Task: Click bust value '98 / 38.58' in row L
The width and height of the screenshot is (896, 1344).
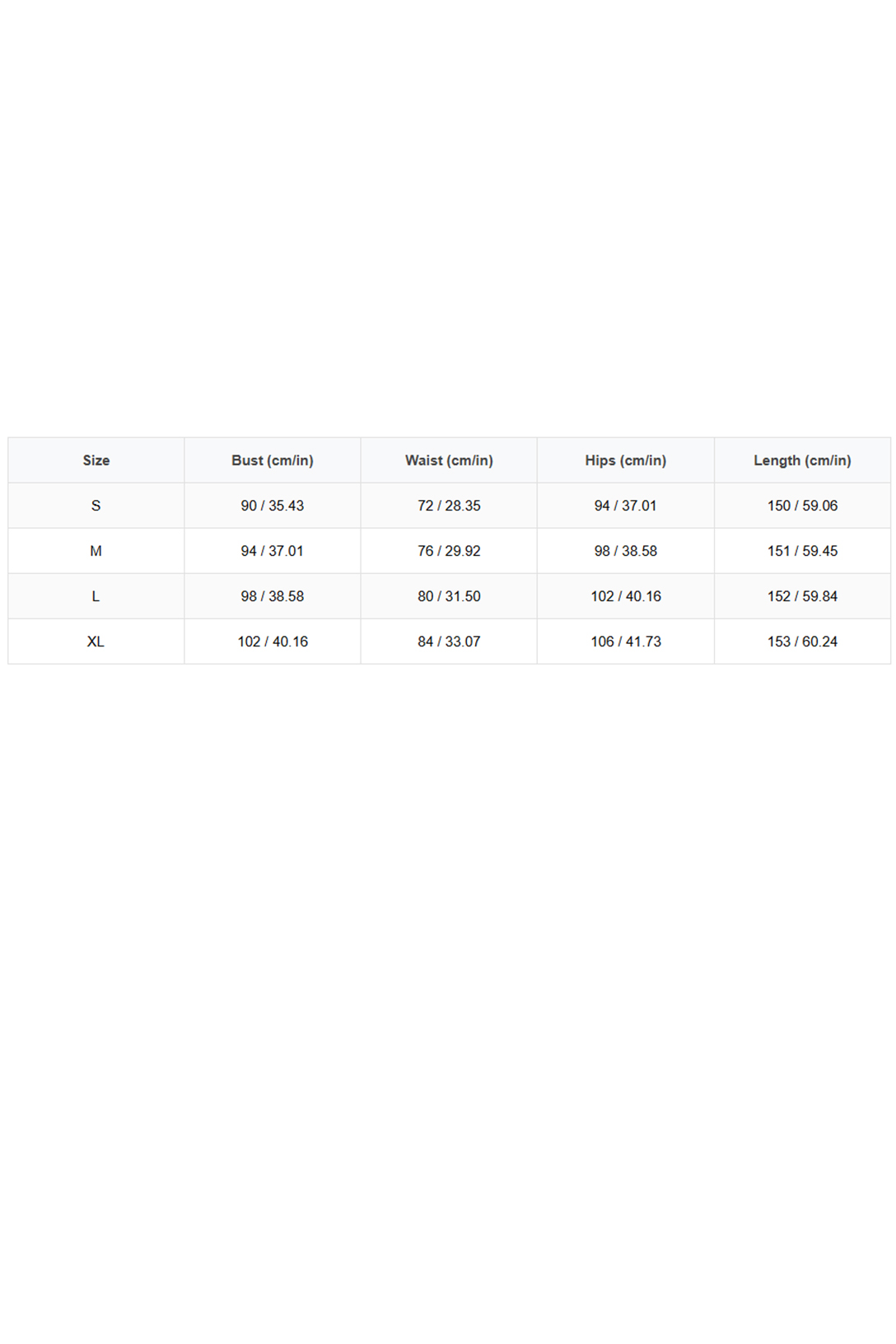Action: pos(273,596)
